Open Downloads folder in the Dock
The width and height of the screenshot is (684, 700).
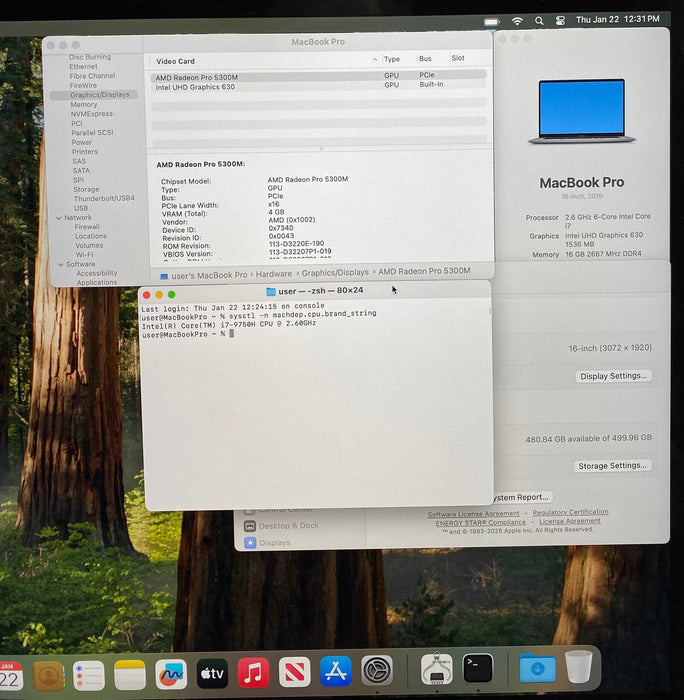pyautogui.click(x=538, y=668)
